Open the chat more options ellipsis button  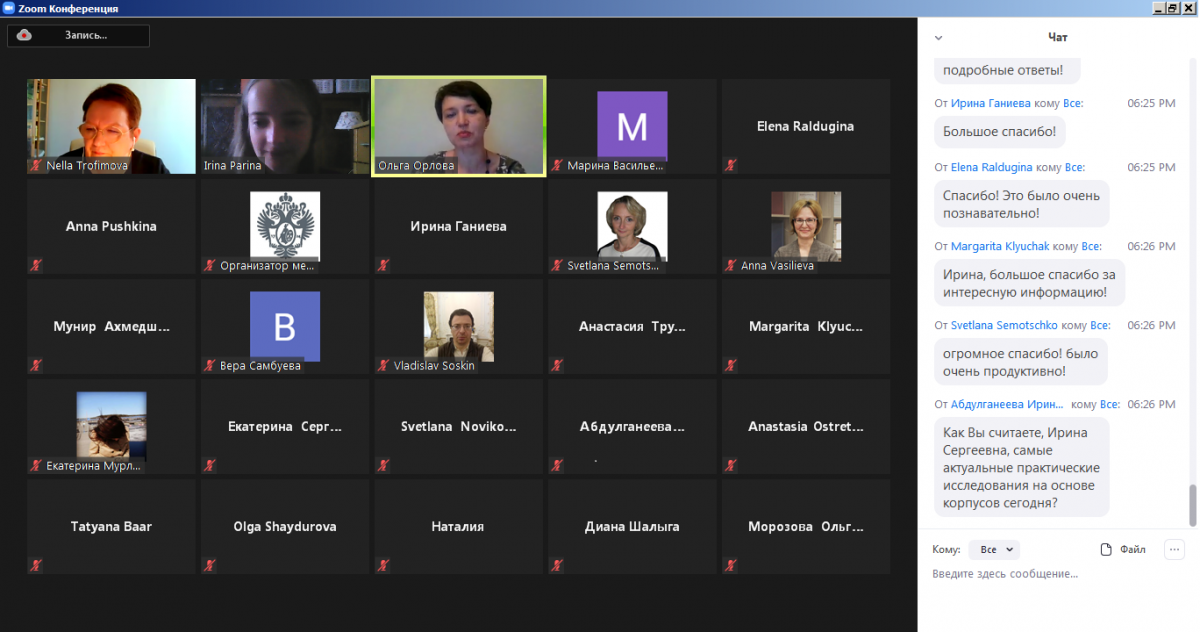[x=1174, y=550]
